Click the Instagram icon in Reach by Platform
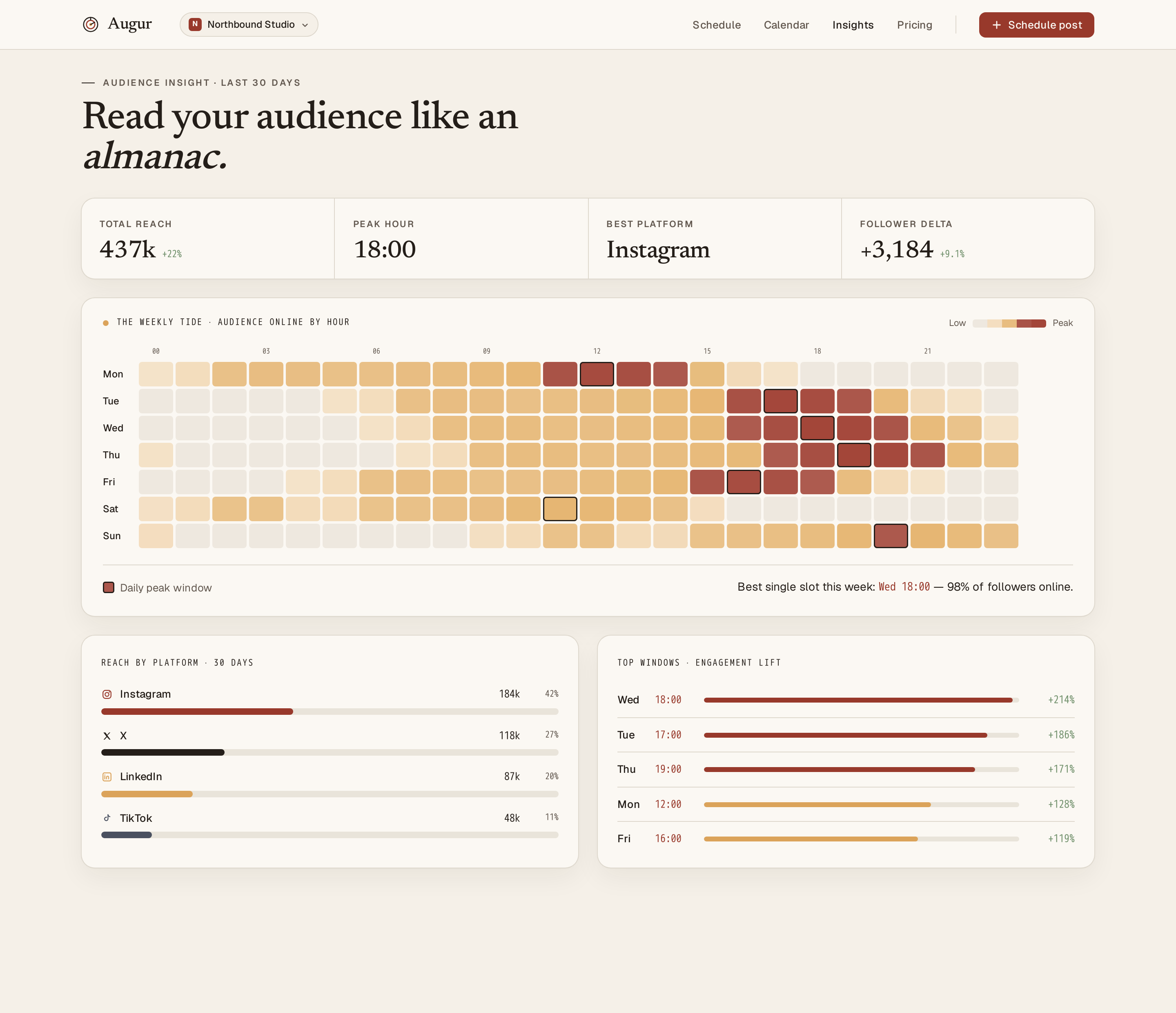1176x1013 pixels. tap(107, 694)
